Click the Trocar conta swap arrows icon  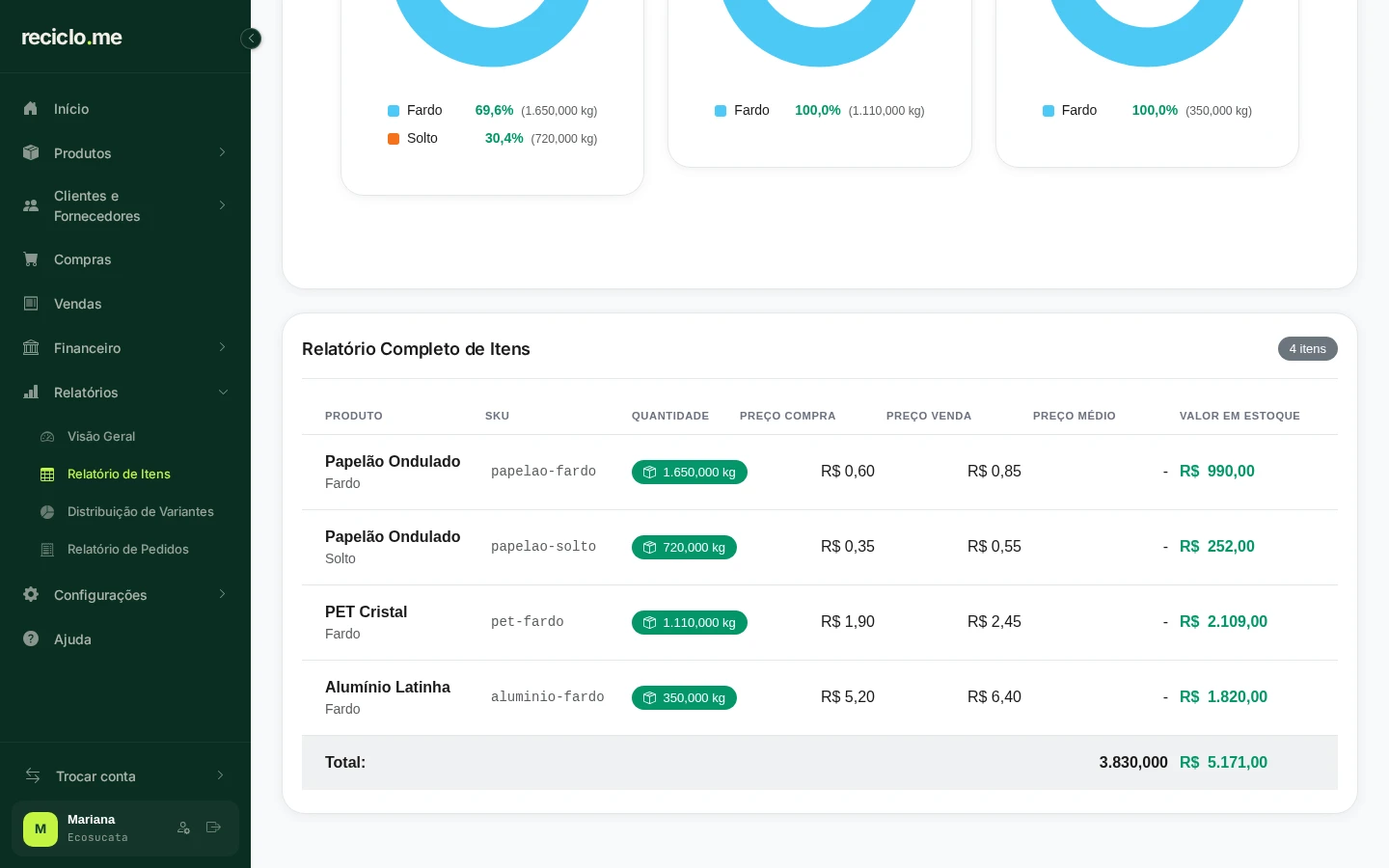tap(33, 775)
